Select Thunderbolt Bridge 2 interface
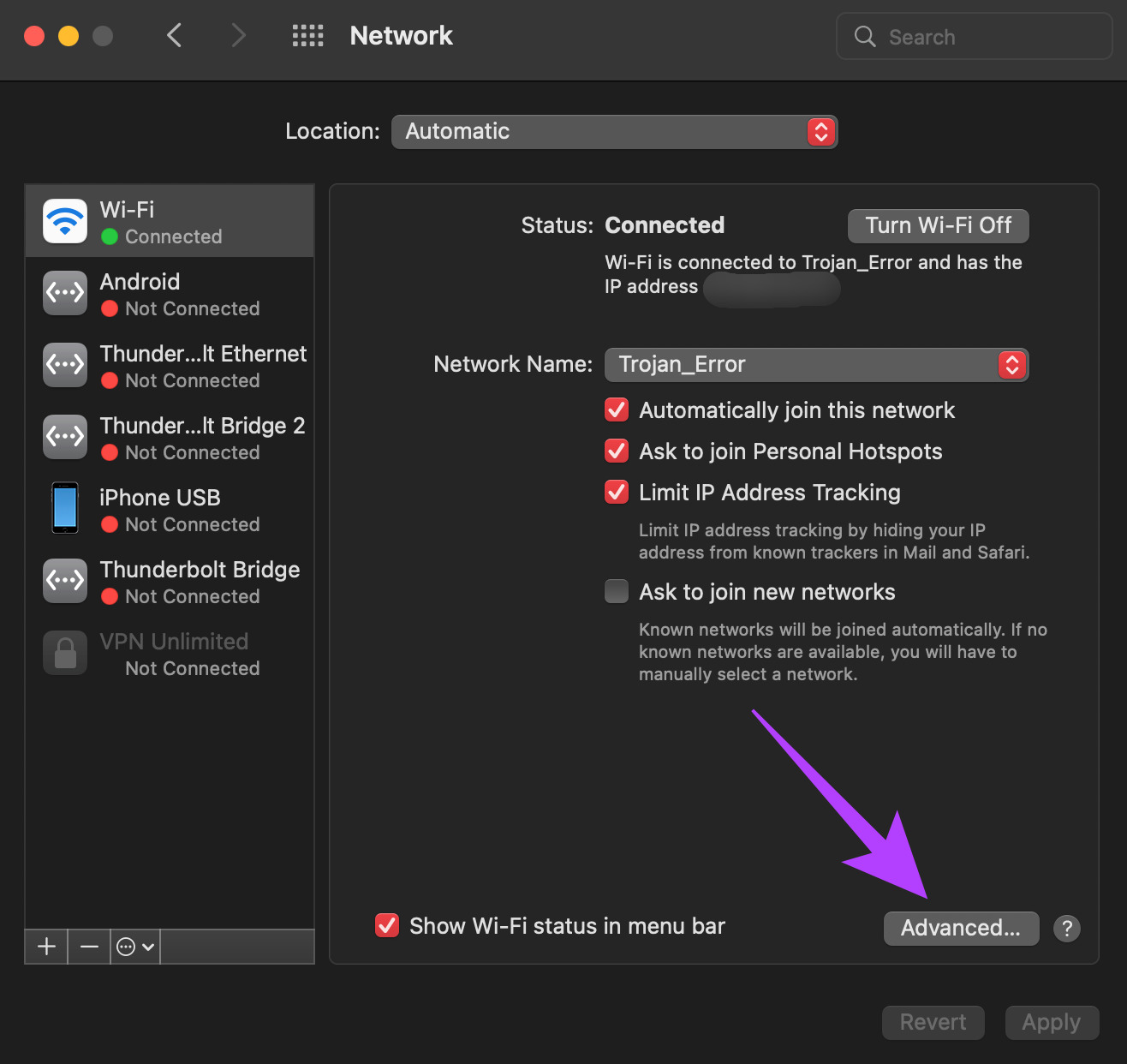The image size is (1127, 1064). tap(169, 436)
